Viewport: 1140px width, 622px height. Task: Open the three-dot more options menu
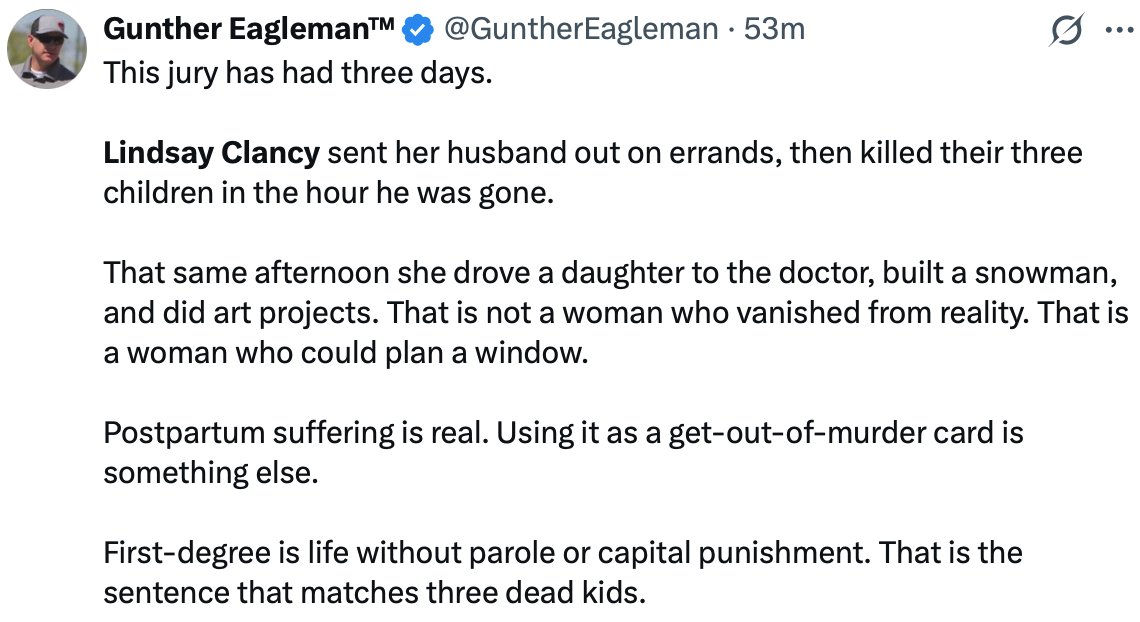pyautogui.click(x=1119, y=31)
